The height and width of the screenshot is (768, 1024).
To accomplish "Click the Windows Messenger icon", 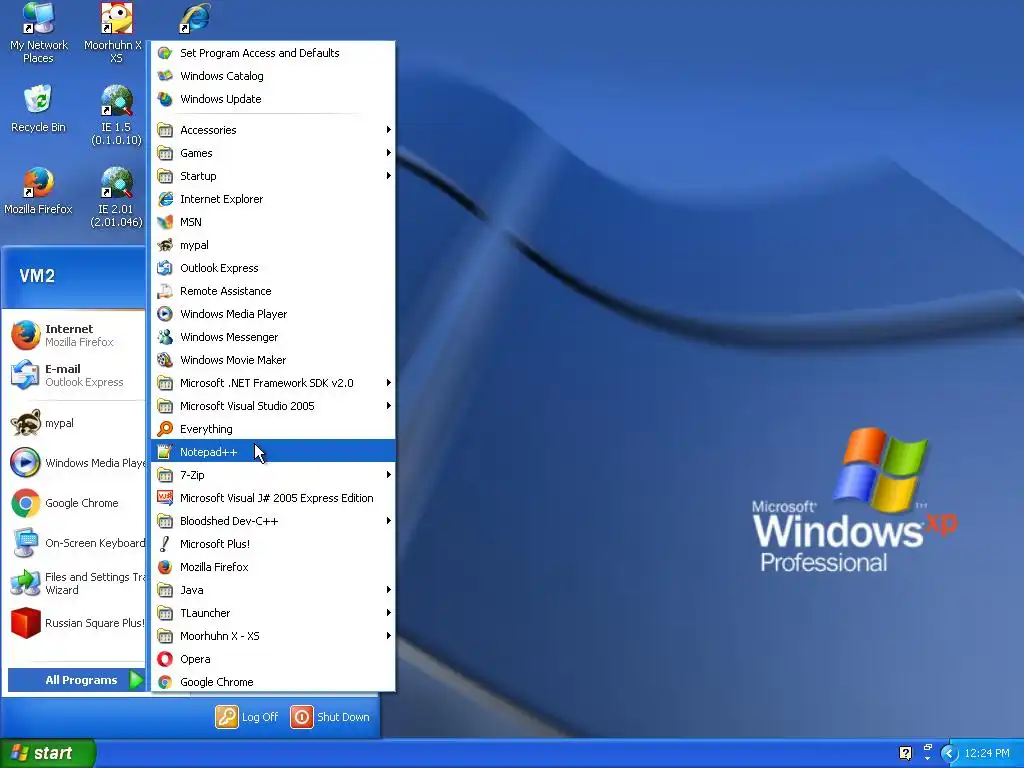I will 165,337.
